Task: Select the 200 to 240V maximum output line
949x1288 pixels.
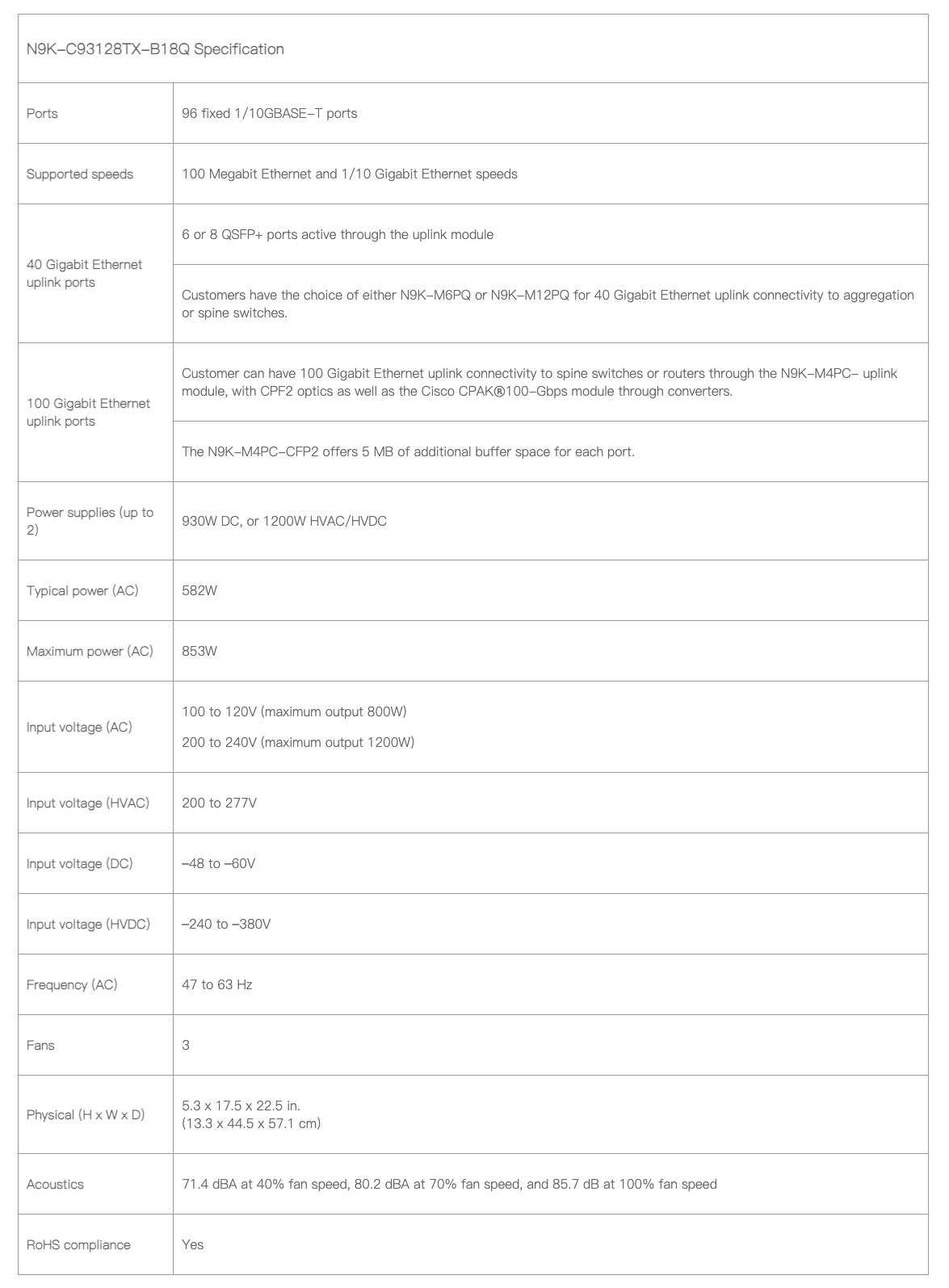Action: point(297,742)
